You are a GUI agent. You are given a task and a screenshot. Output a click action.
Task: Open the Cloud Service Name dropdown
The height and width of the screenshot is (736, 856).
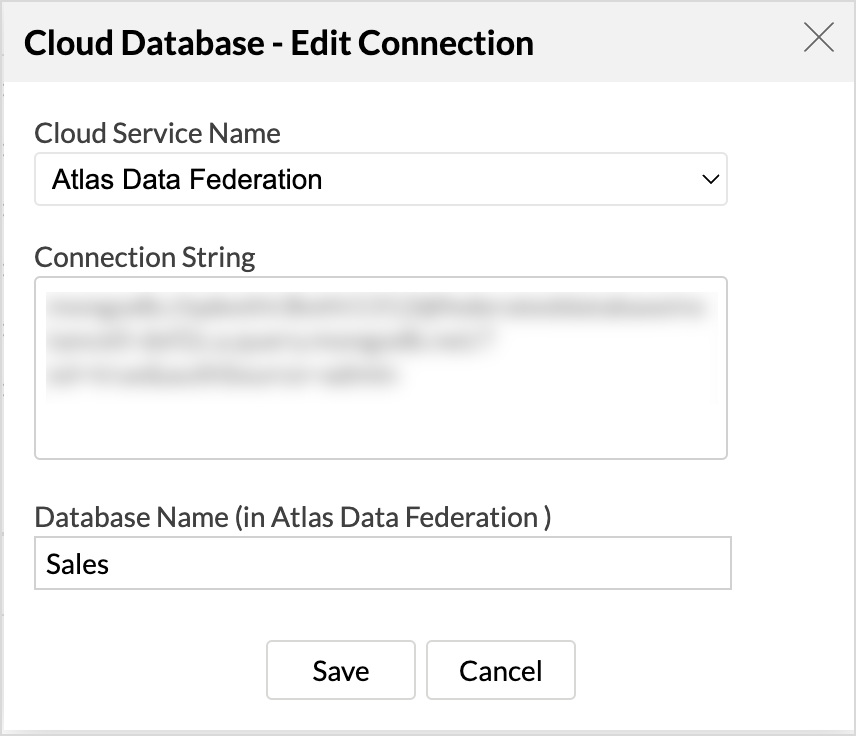tap(380, 180)
